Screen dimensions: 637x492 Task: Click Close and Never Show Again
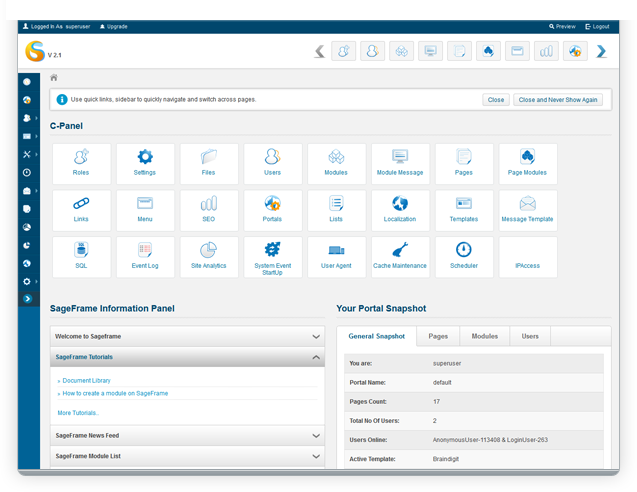coord(558,100)
